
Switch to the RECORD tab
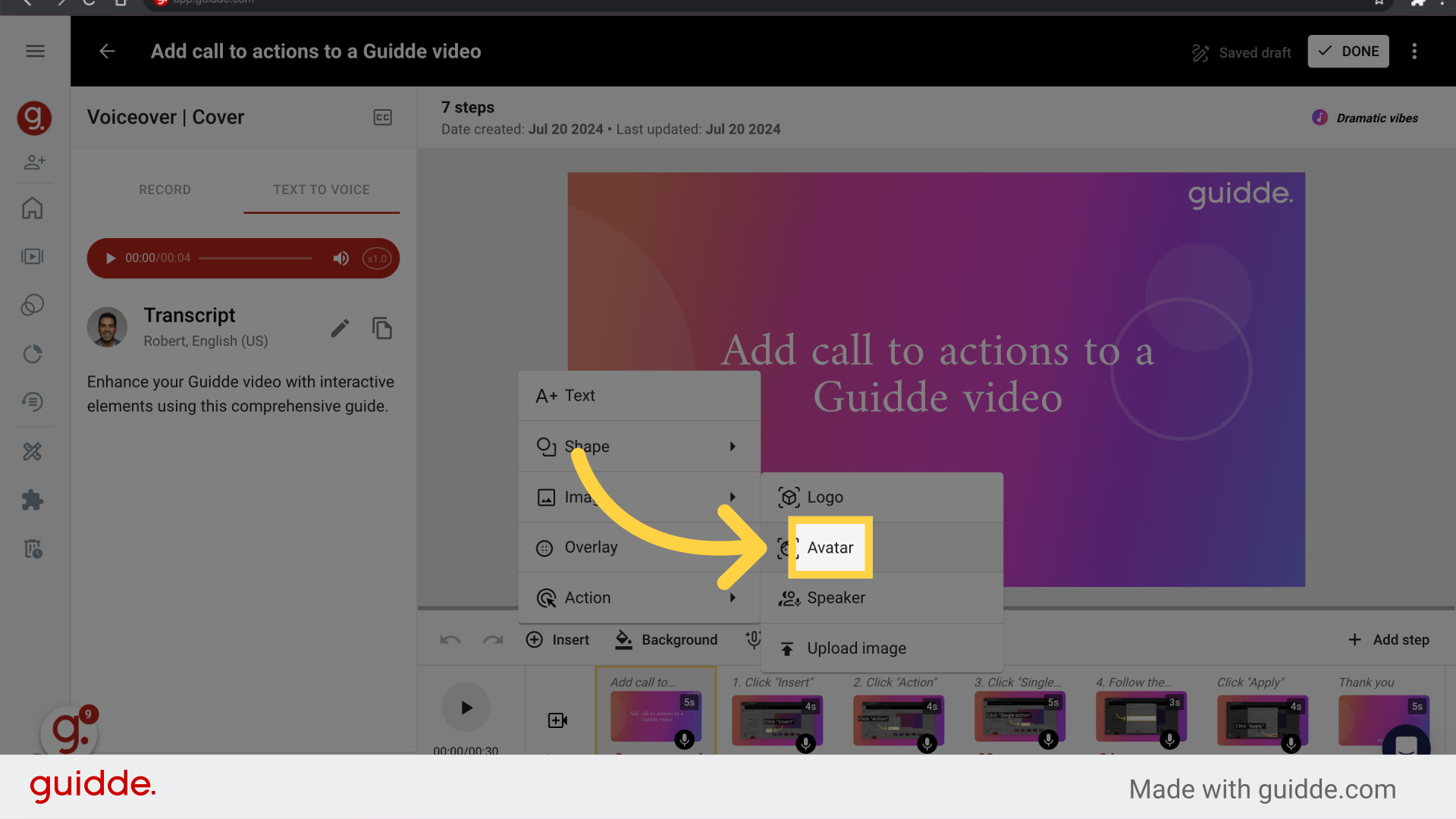tap(165, 190)
